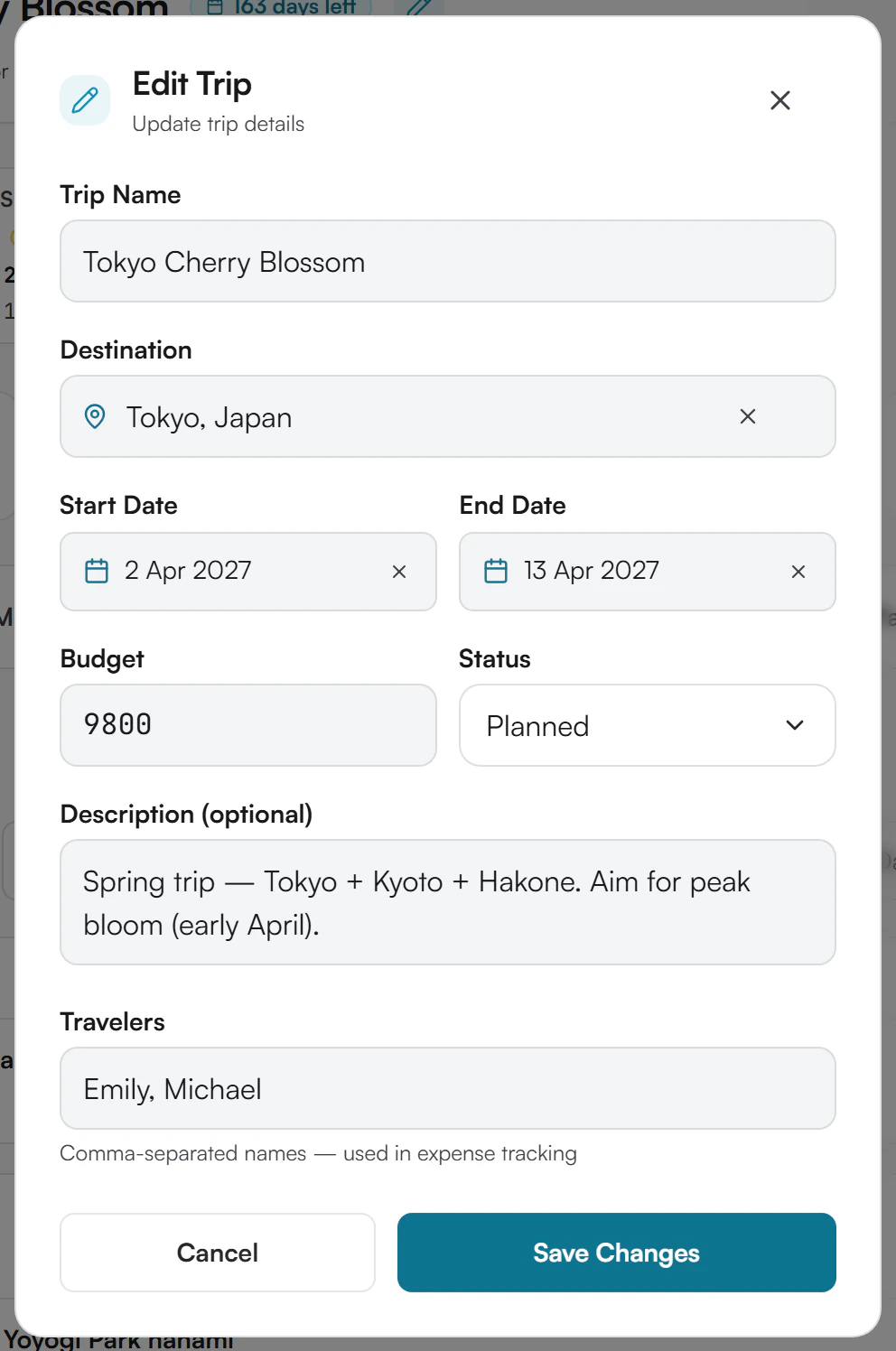
Task: Click the pencil edit icon beside Edit Trip
Action: [85, 100]
